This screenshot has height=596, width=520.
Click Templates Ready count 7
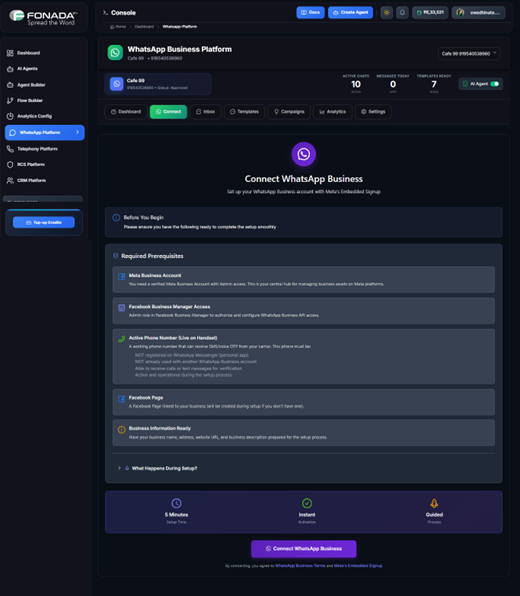[434, 84]
